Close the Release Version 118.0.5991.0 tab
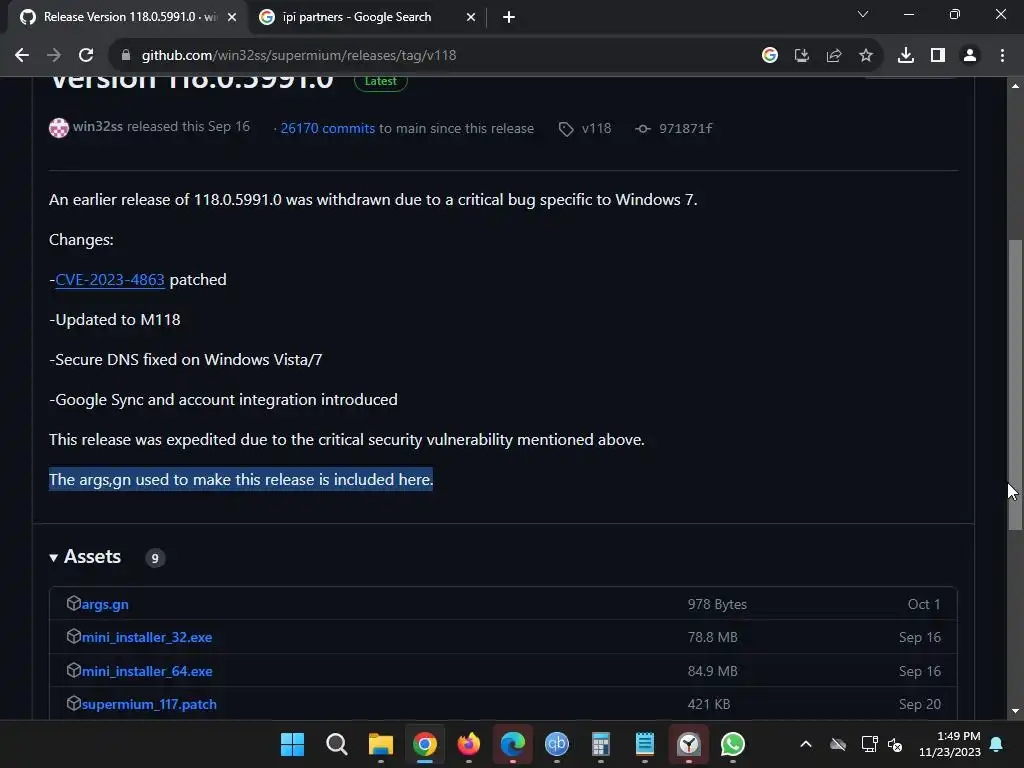 [x=232, y=18]
